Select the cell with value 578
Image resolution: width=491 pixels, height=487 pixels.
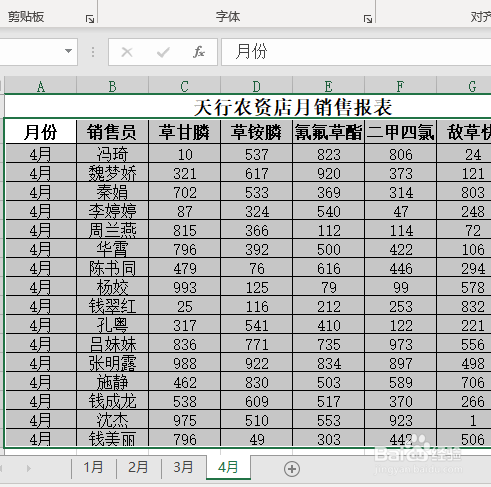pyautogui.click(x=464, y=287)
